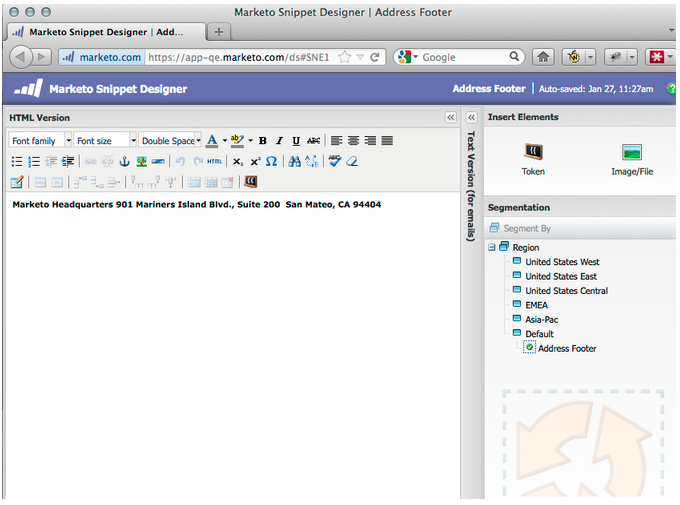Insert a horizontal rule
This screenshot has width=680, height=505.
click(x=158, y=161)
